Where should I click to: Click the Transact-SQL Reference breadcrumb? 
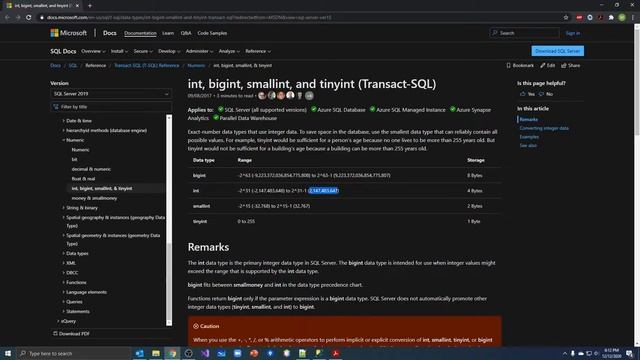pos(147,65)
